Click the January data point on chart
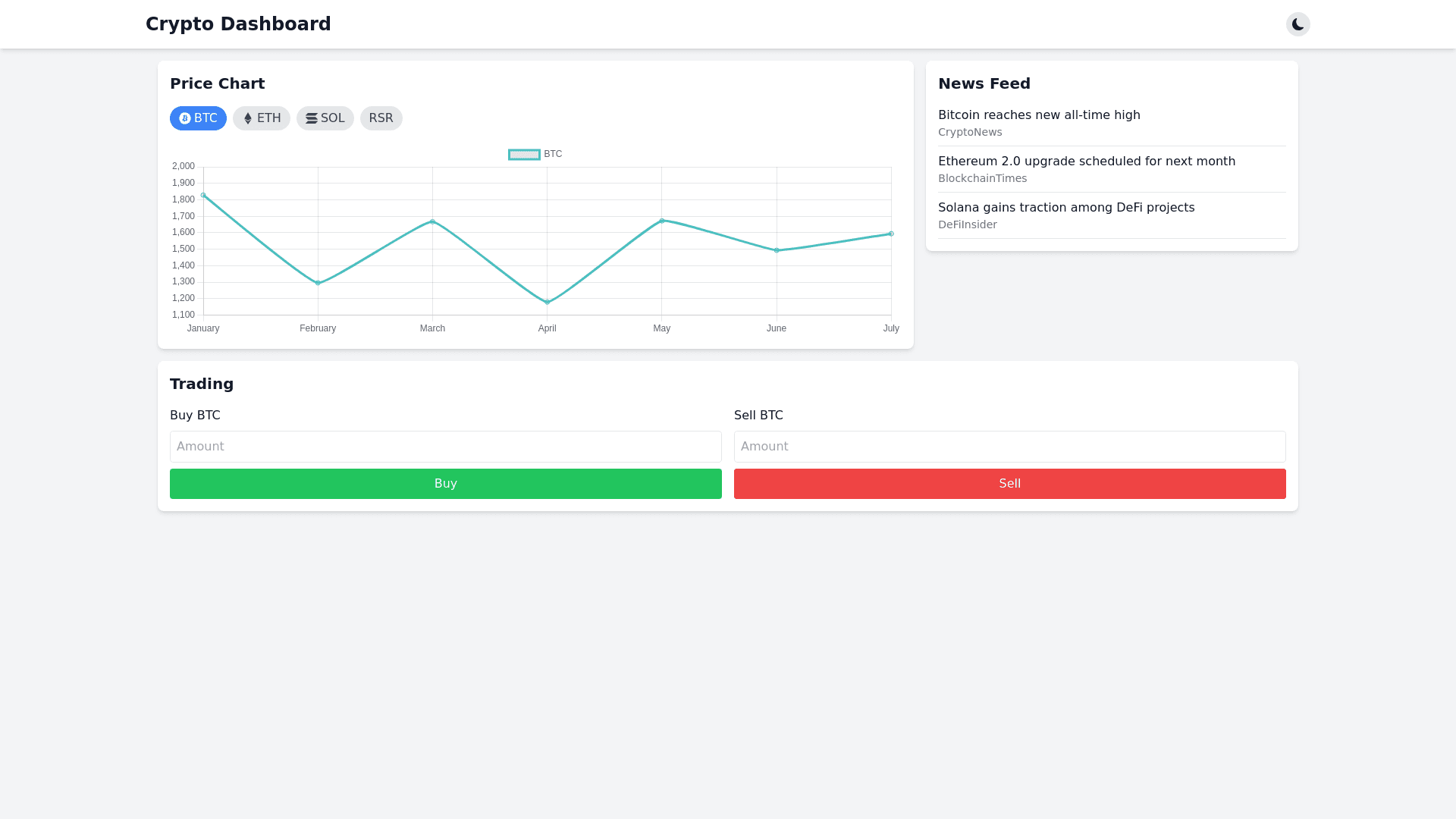Screen dimensions: 1456x819 tap(203, 196)
